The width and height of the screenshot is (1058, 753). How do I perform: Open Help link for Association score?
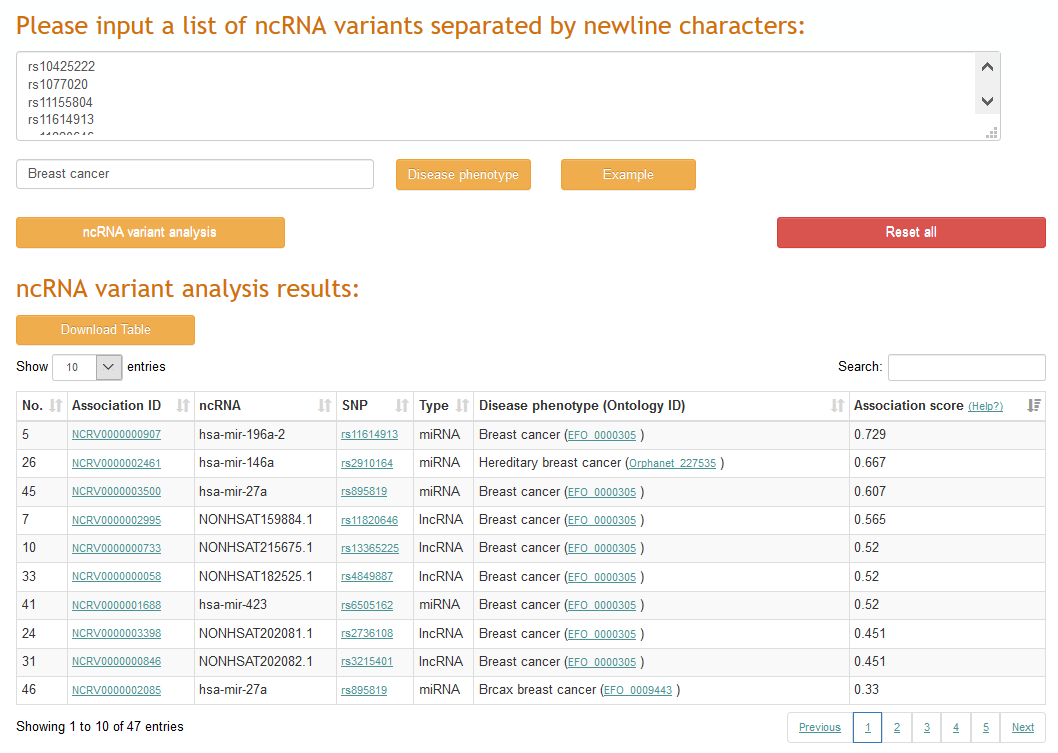(x=985, y=406)
